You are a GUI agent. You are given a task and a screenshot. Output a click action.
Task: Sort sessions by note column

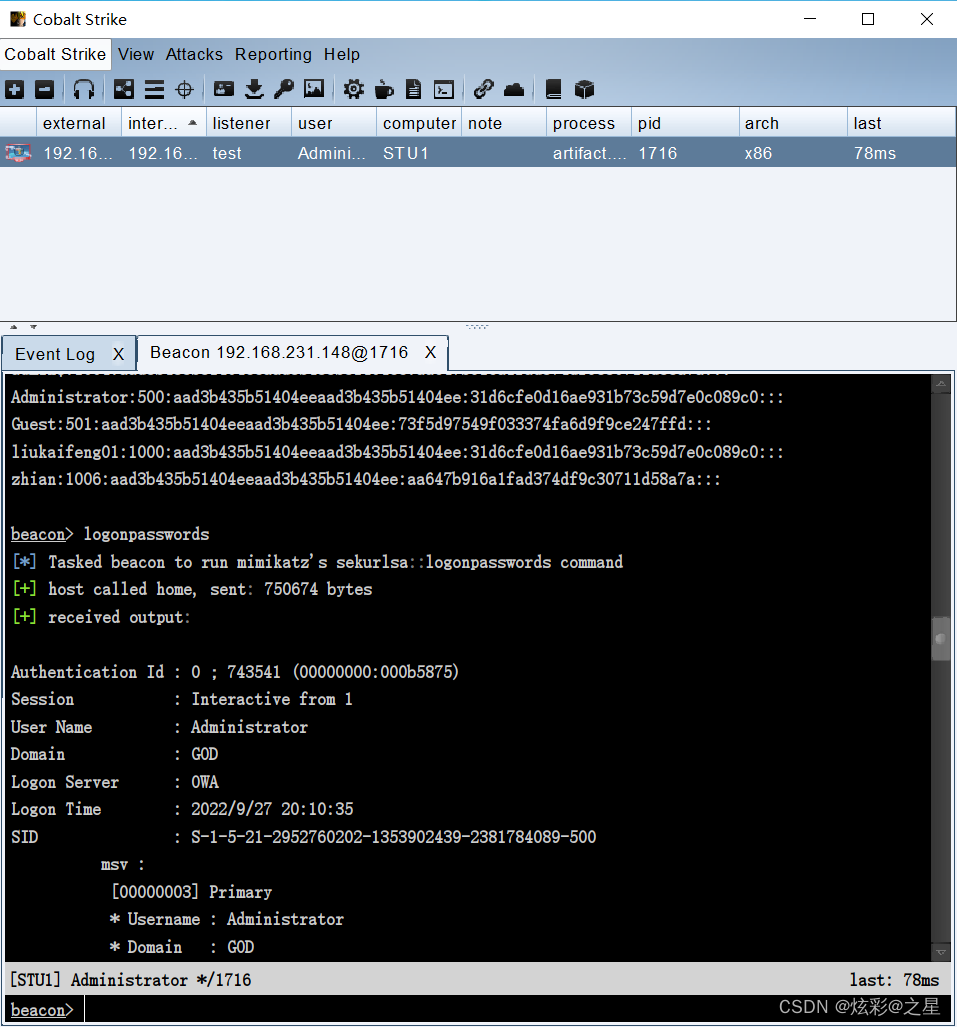[x=503, y=123]
